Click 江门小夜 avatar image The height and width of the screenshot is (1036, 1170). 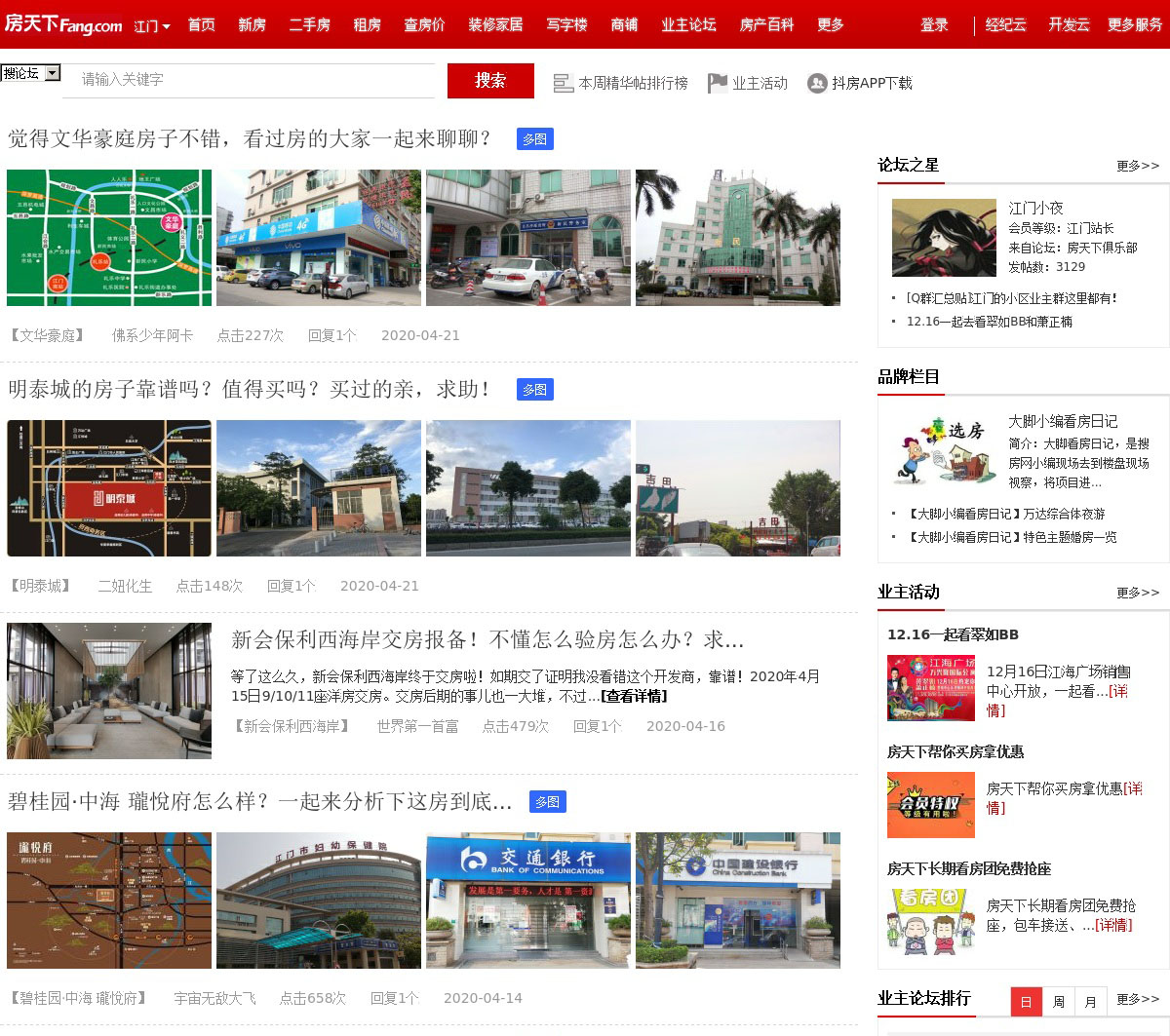click(944, 238)
